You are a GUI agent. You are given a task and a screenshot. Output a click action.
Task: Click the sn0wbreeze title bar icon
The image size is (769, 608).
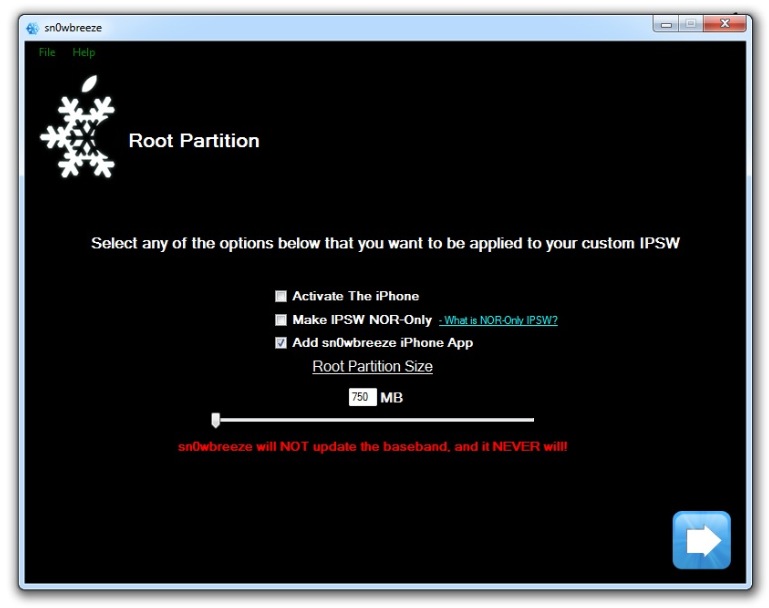click(32, 28)
